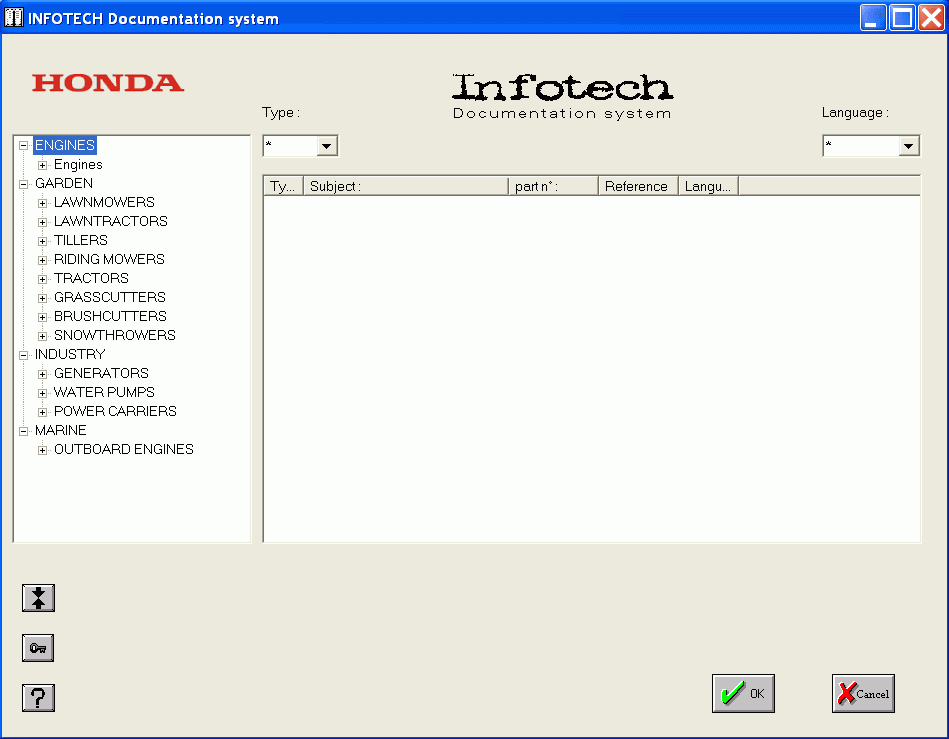949x739 pixels.
Task: Minimize the INFOTECH window
Action: (x=873, y=18)
